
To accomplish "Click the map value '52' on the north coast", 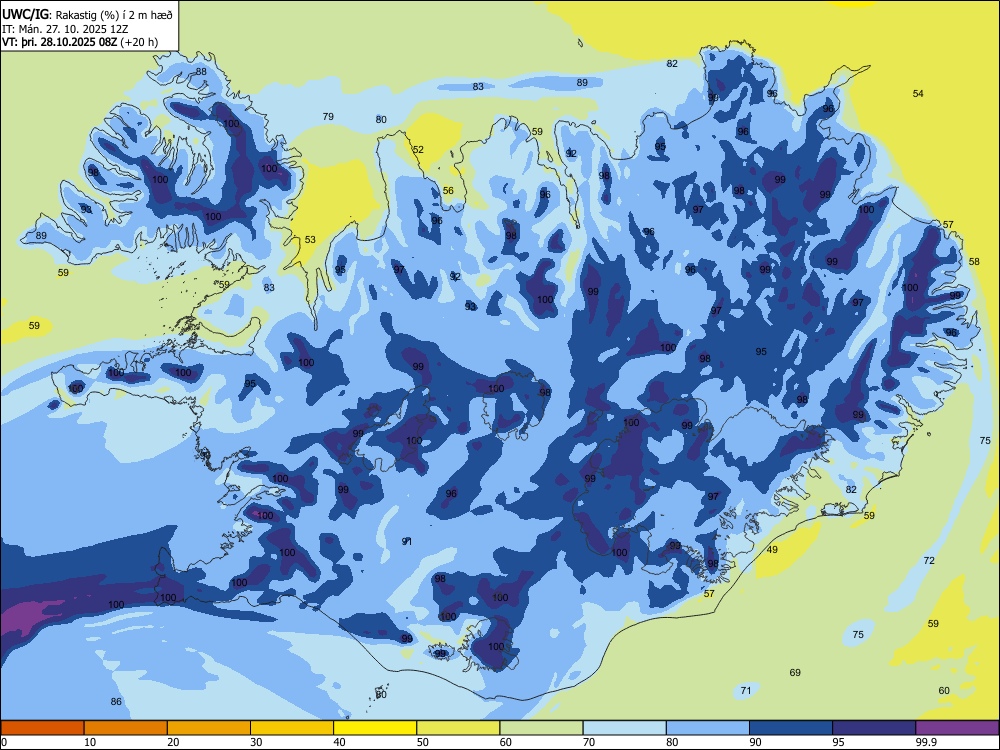I will (418, 149).
